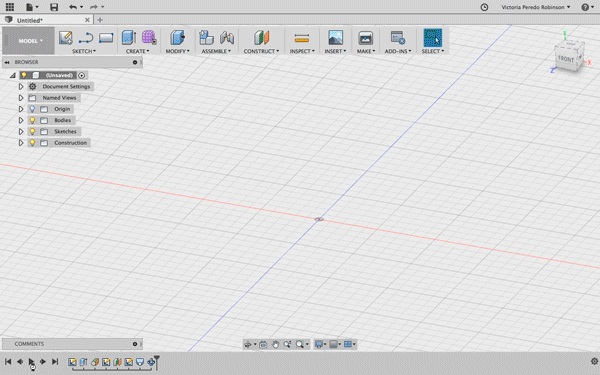Screen dimensions: 600x375
Task: Choose the Extrude tool in the toolbar
Action: coord(129,38)
